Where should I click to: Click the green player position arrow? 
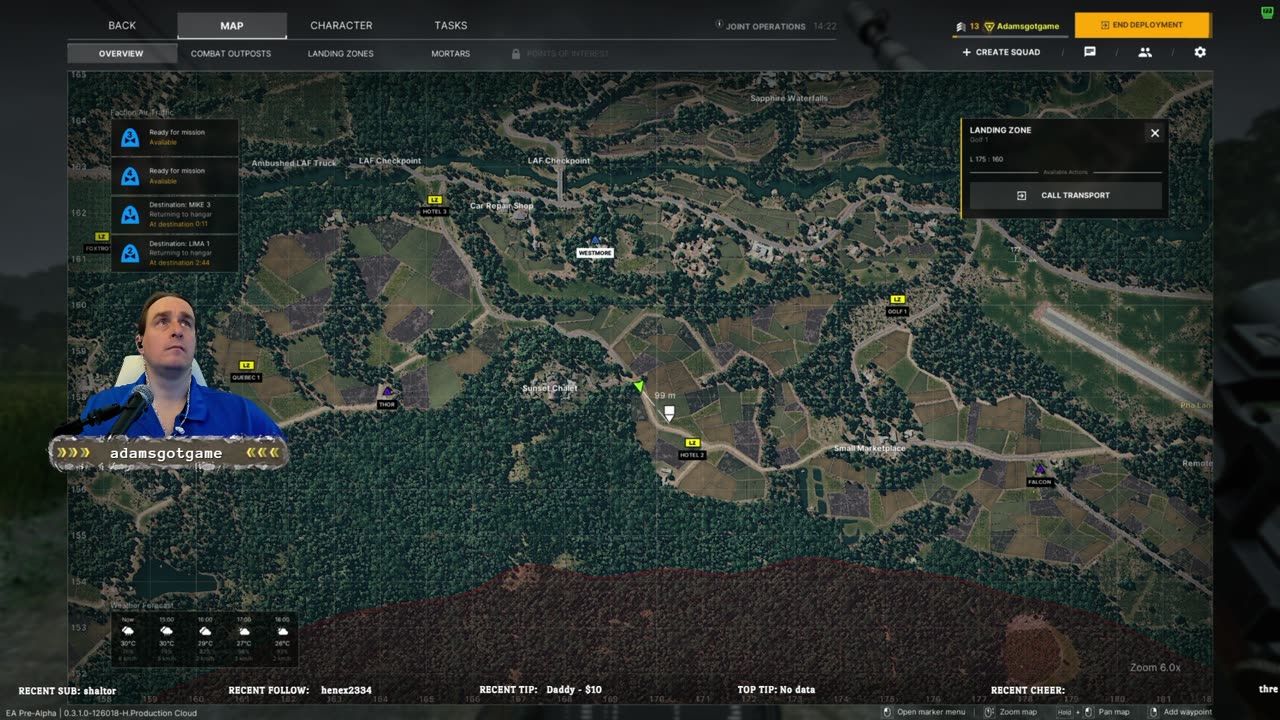pos(639,385)
